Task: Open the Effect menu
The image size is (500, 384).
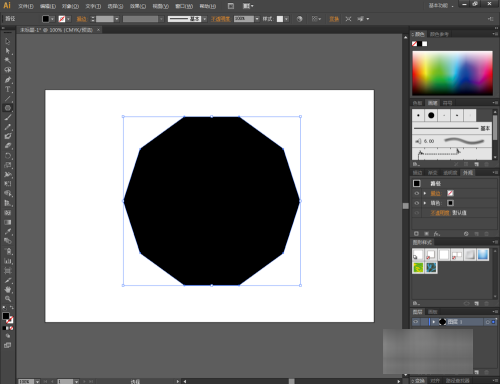Action: point(138,6)
